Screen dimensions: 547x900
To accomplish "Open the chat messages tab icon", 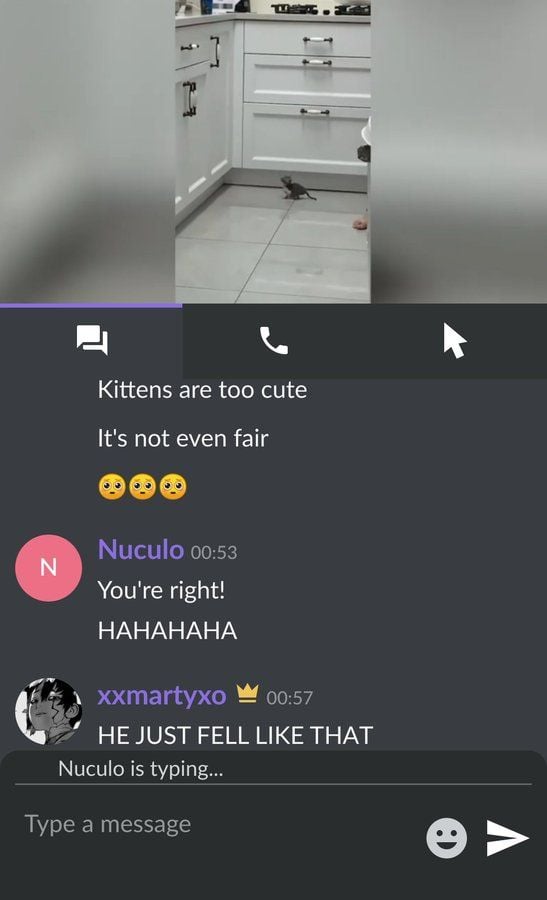I will pos(92,340).
